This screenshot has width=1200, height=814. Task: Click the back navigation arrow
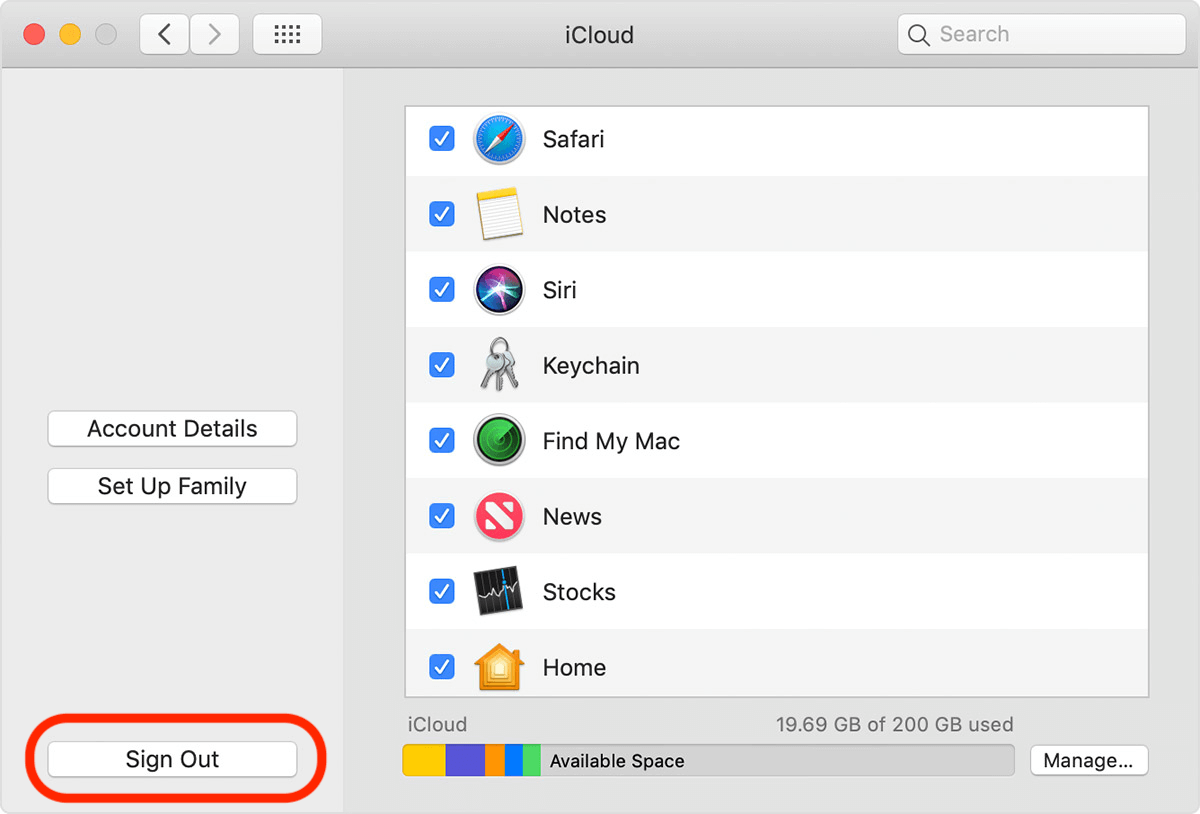point(163,33)
